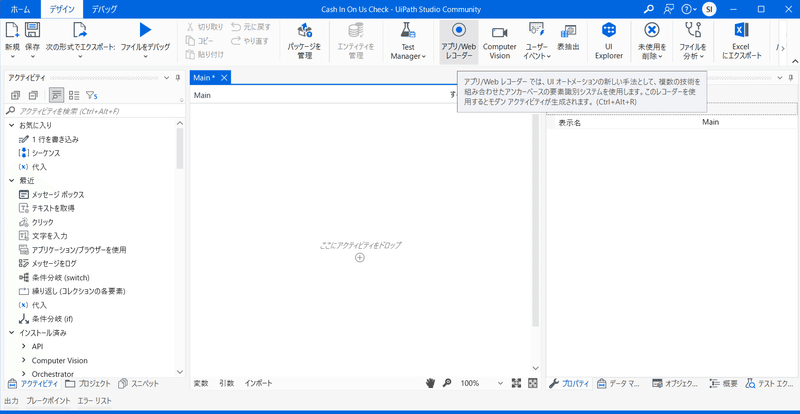
Task: Open 出力 panel
Action: click(11, 401)
